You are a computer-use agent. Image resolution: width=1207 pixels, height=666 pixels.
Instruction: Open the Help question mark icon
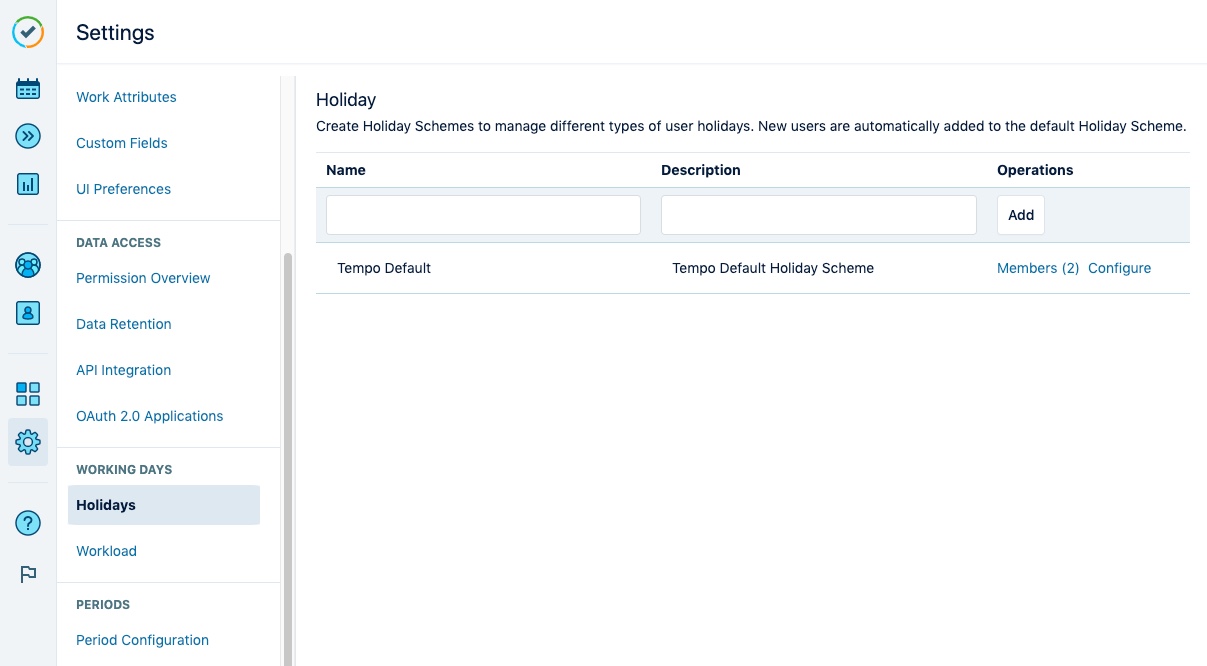pyautogui.click(x=28, y=523)
